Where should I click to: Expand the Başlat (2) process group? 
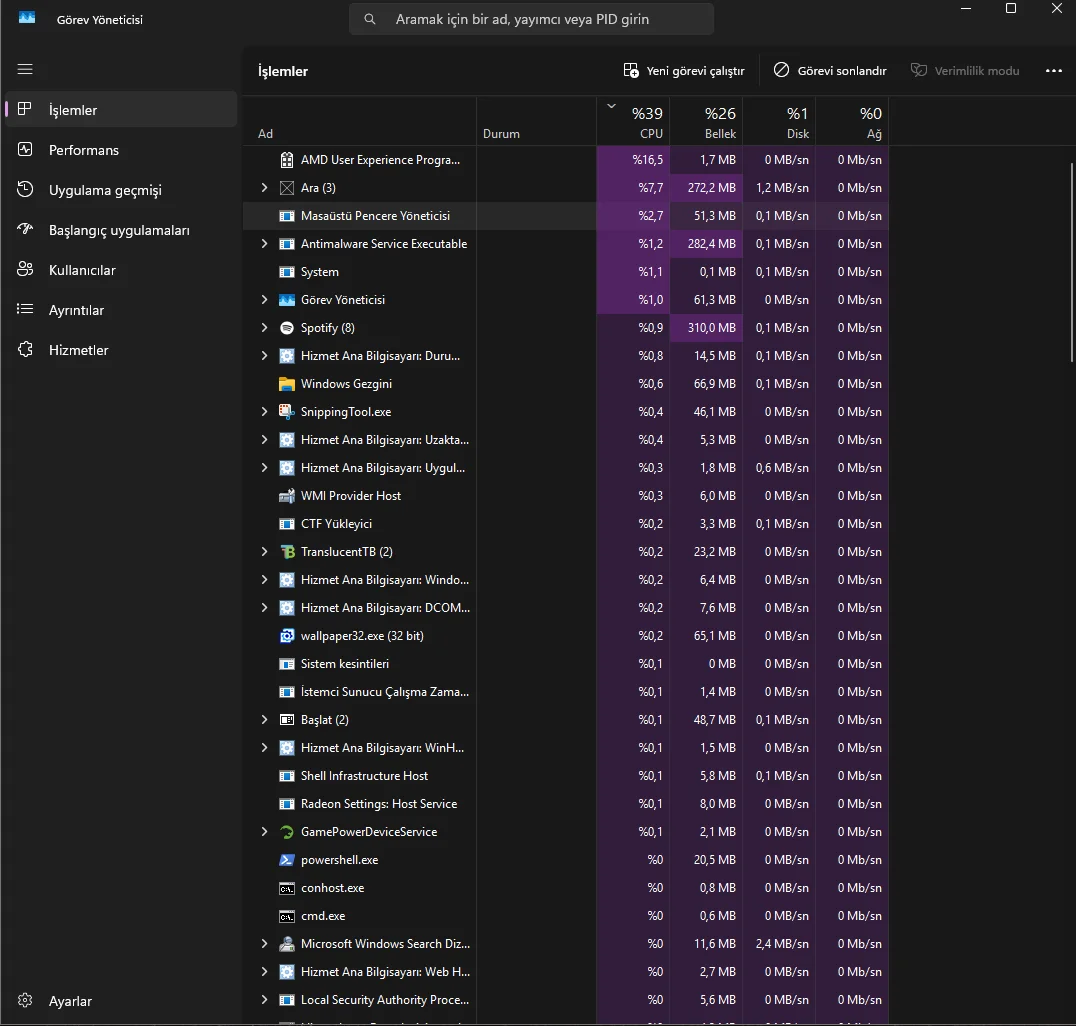pyautogui.click(x=264, y=720)
